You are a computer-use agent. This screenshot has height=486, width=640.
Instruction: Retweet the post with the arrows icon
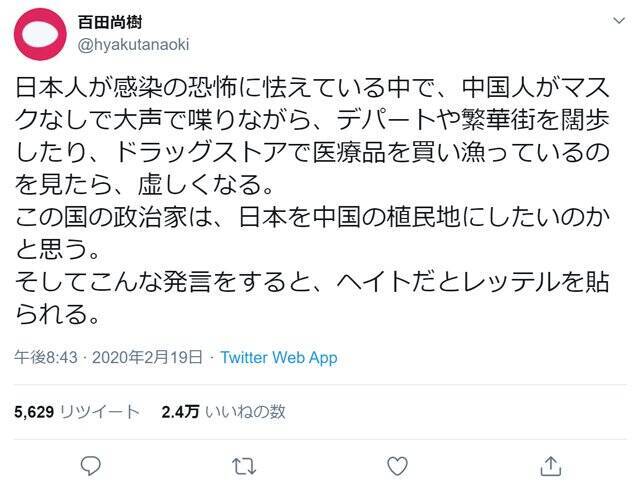[x=244, y=465]
